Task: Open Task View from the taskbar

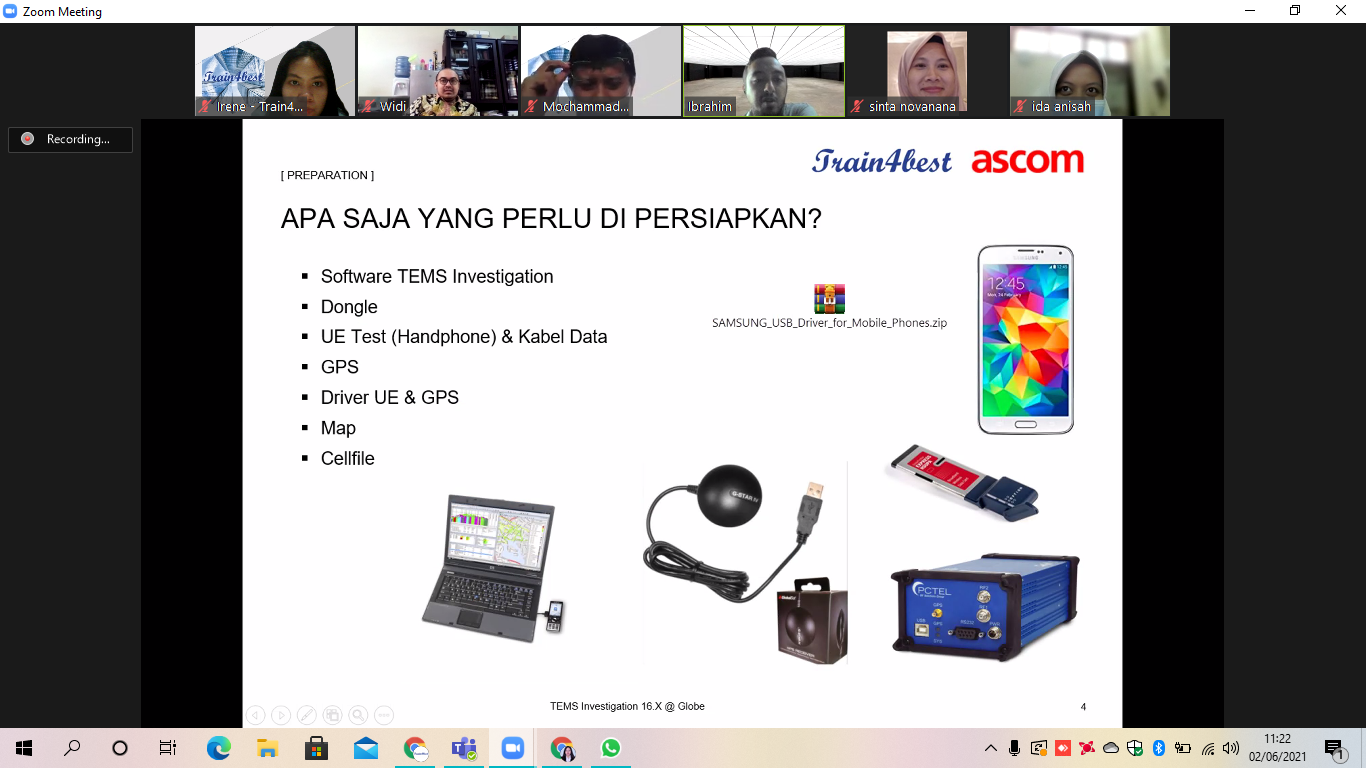Action: click(x=168, y=748)
